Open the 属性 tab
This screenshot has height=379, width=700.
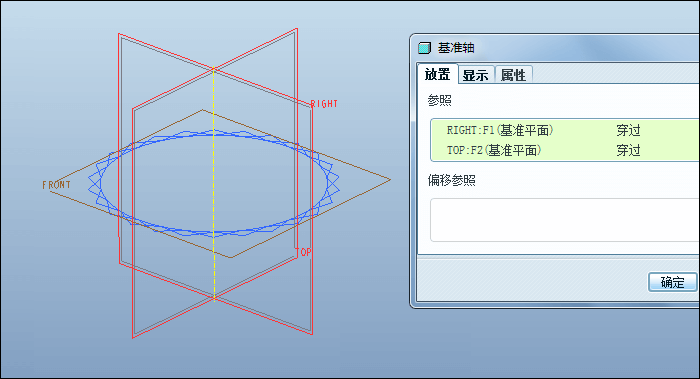tap(513, 75)
